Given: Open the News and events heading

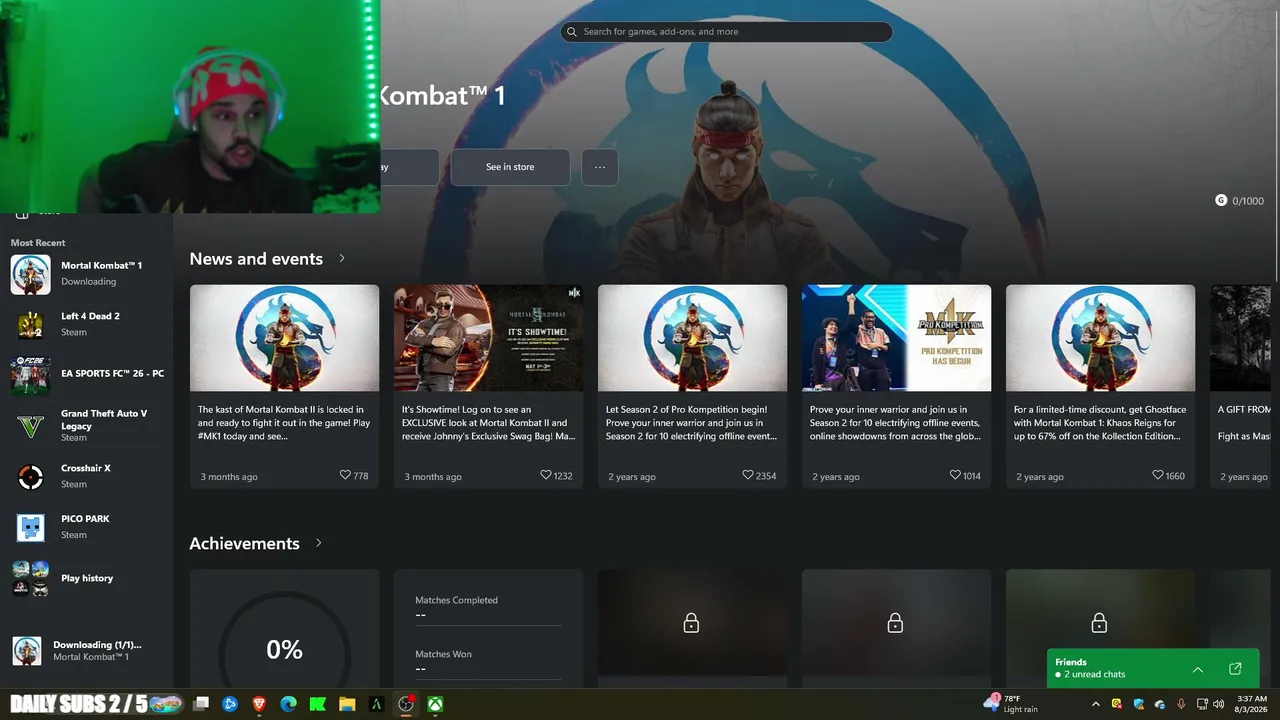Looking at the screenshot, I should 256,259.
